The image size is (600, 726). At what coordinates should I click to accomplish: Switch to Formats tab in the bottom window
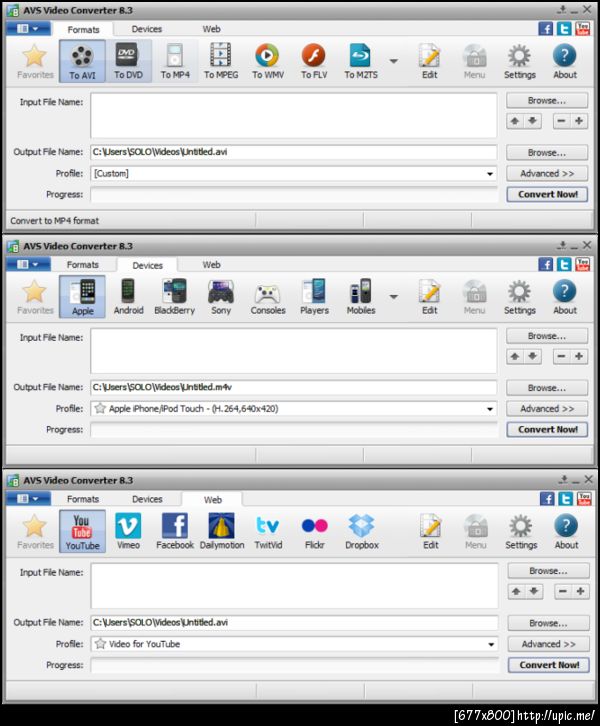tap(82, 499)
